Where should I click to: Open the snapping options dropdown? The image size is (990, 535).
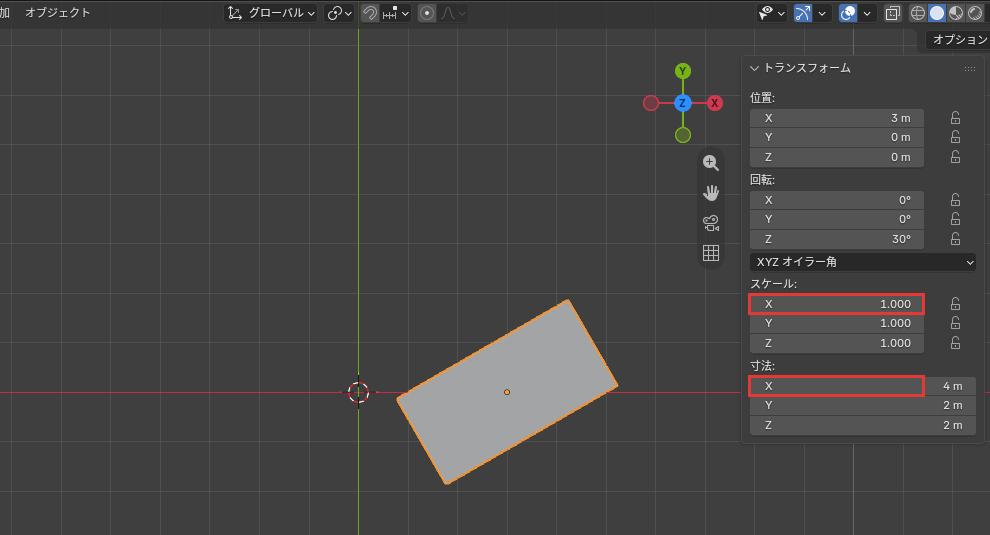(x=396, y=13)
